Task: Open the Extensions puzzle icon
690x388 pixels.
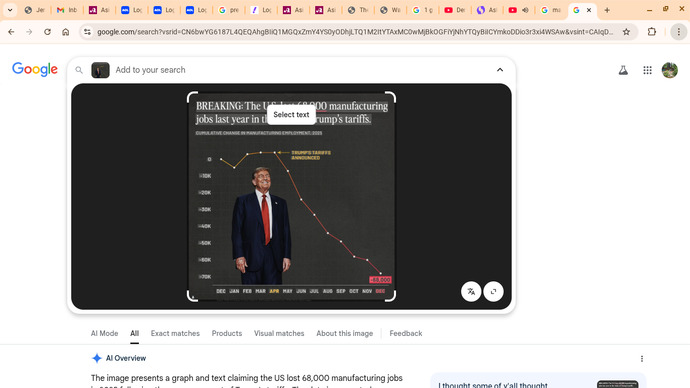Action: click(x=652, y=32)
